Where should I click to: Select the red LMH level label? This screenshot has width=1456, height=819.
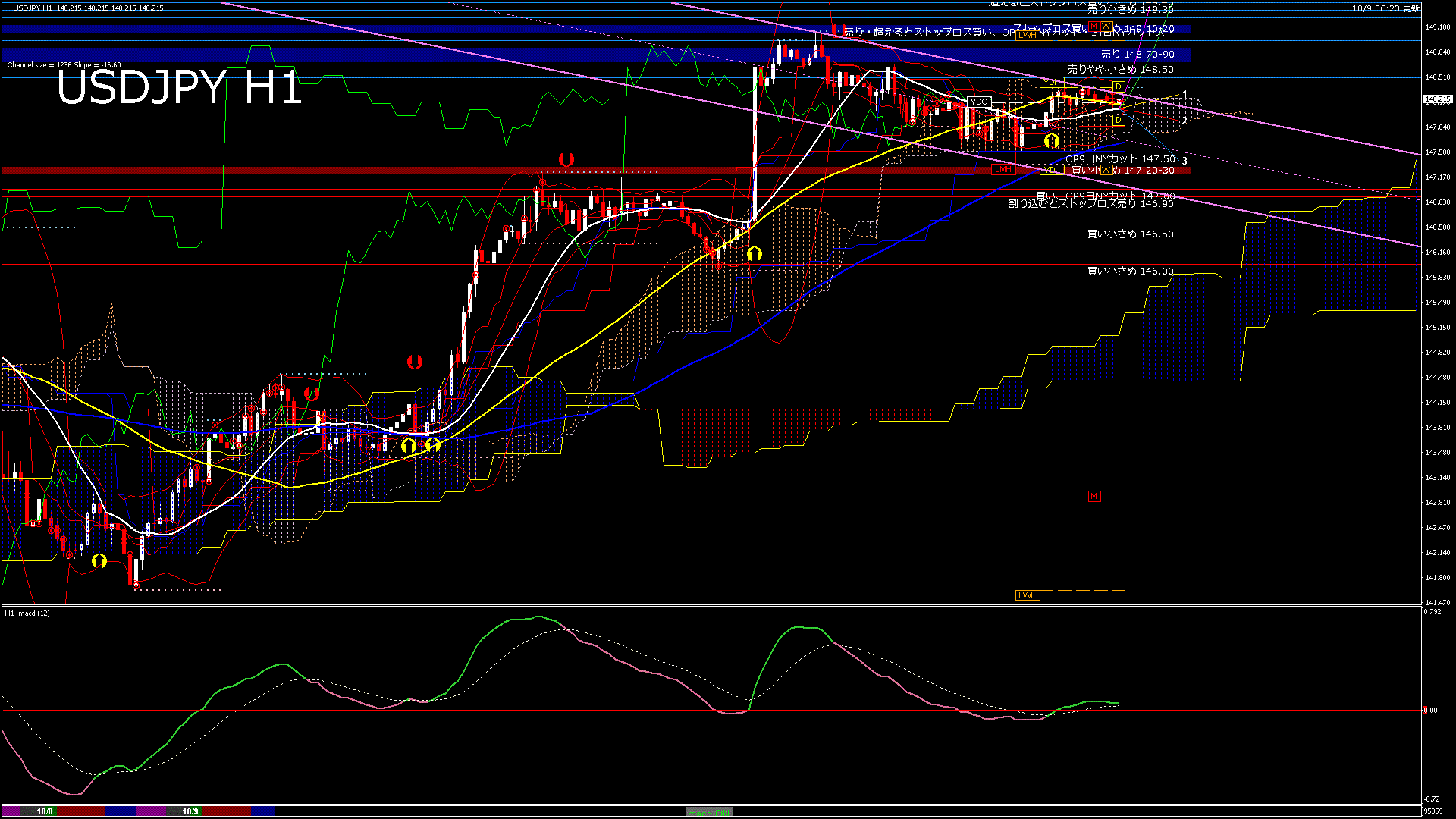1003,170
